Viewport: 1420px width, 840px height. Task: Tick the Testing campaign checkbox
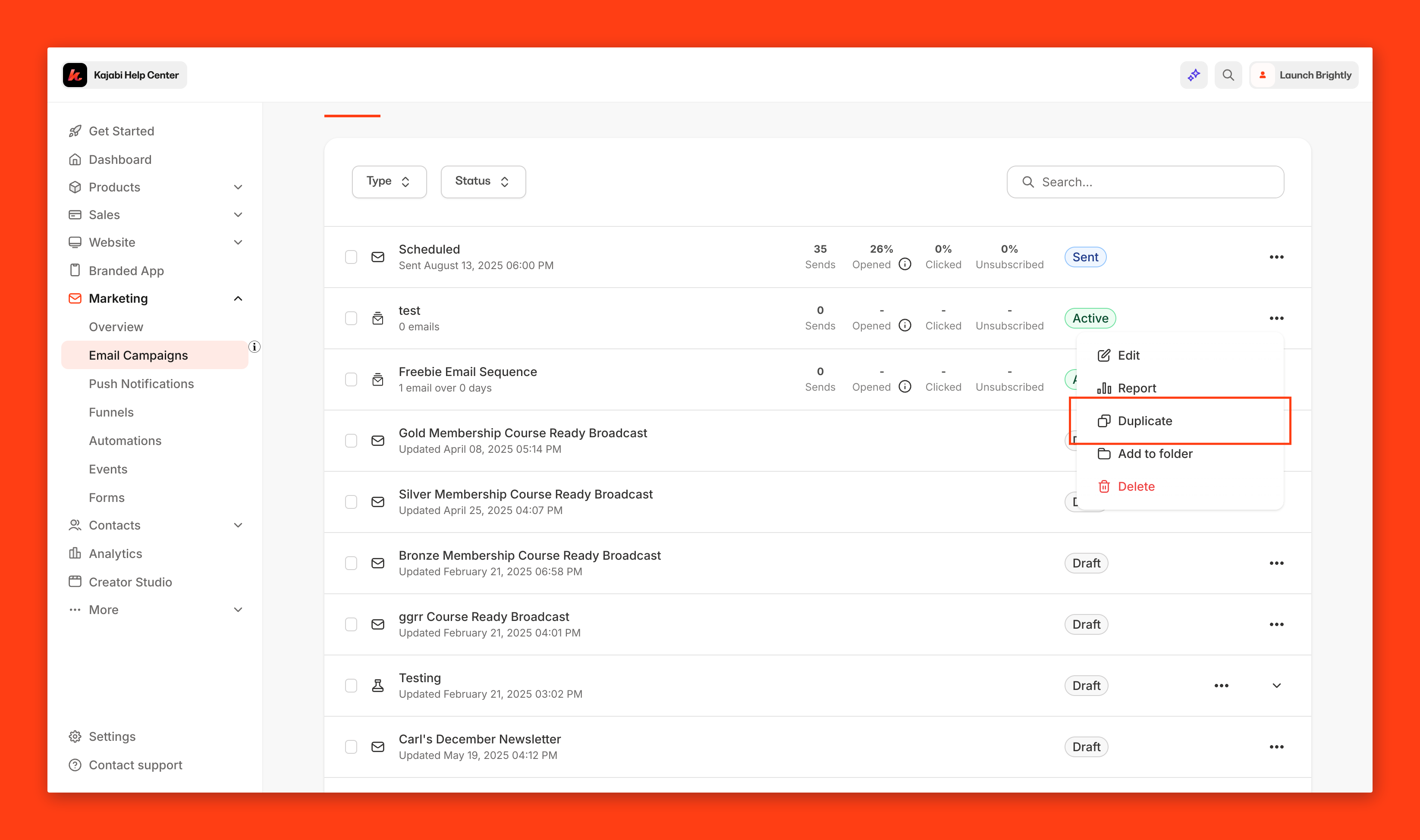click(351, 686)
